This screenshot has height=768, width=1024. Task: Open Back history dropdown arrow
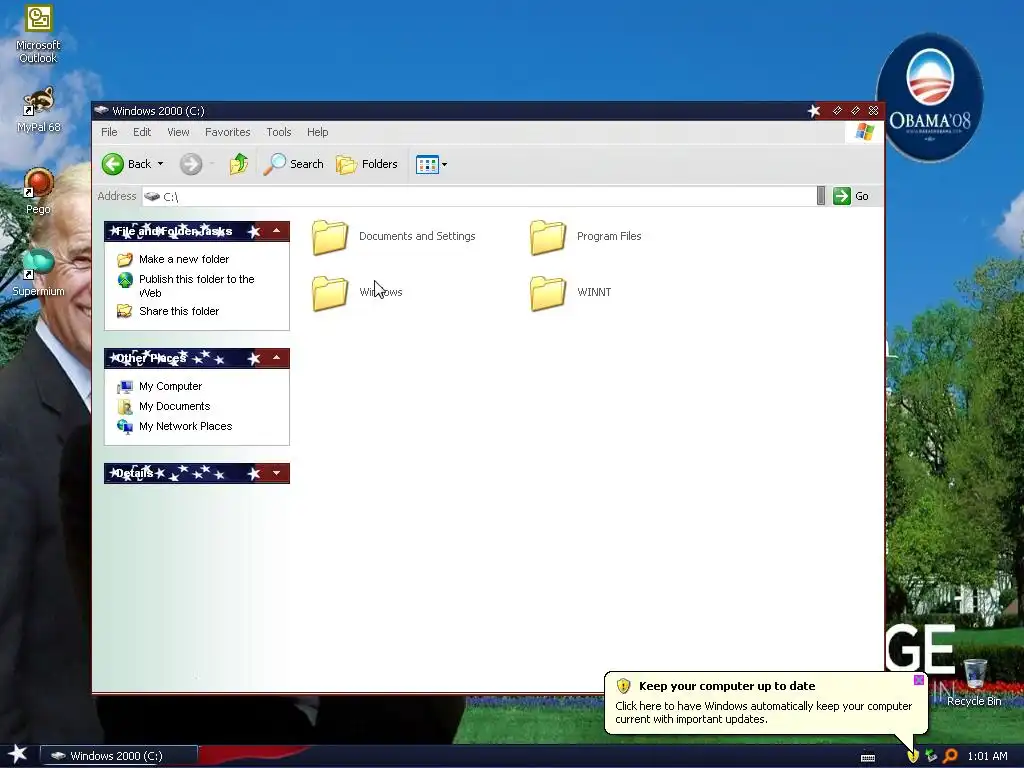(x=161, y=164)
